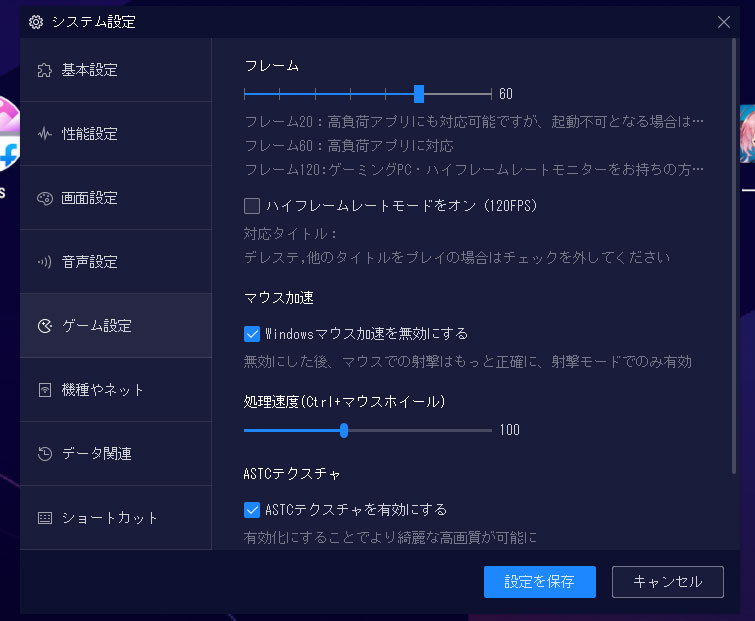
Task: Click the sound icon next to 音声設定
Action: (x=44, y=262)
